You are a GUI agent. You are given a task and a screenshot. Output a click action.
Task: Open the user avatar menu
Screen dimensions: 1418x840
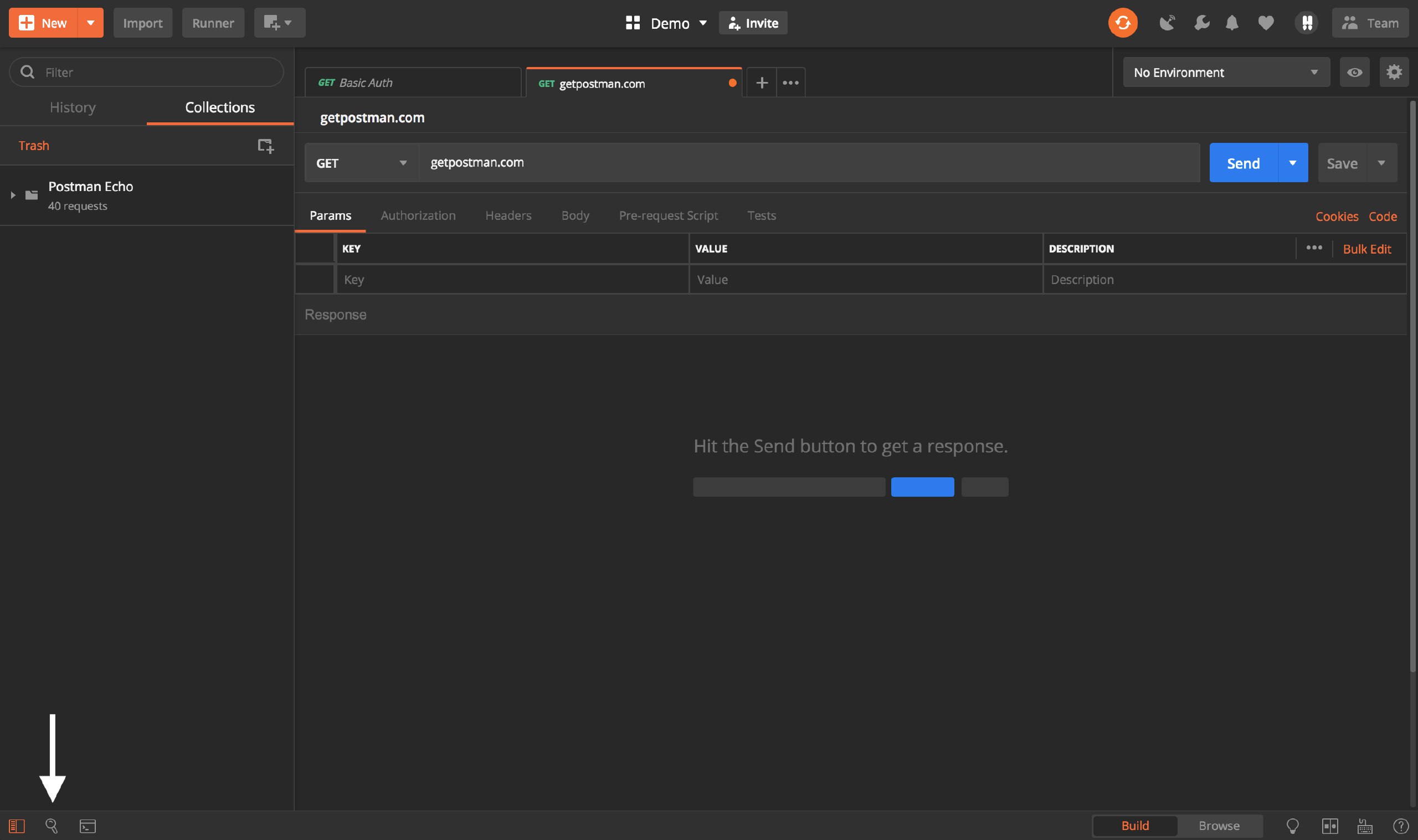[1307, 23]
